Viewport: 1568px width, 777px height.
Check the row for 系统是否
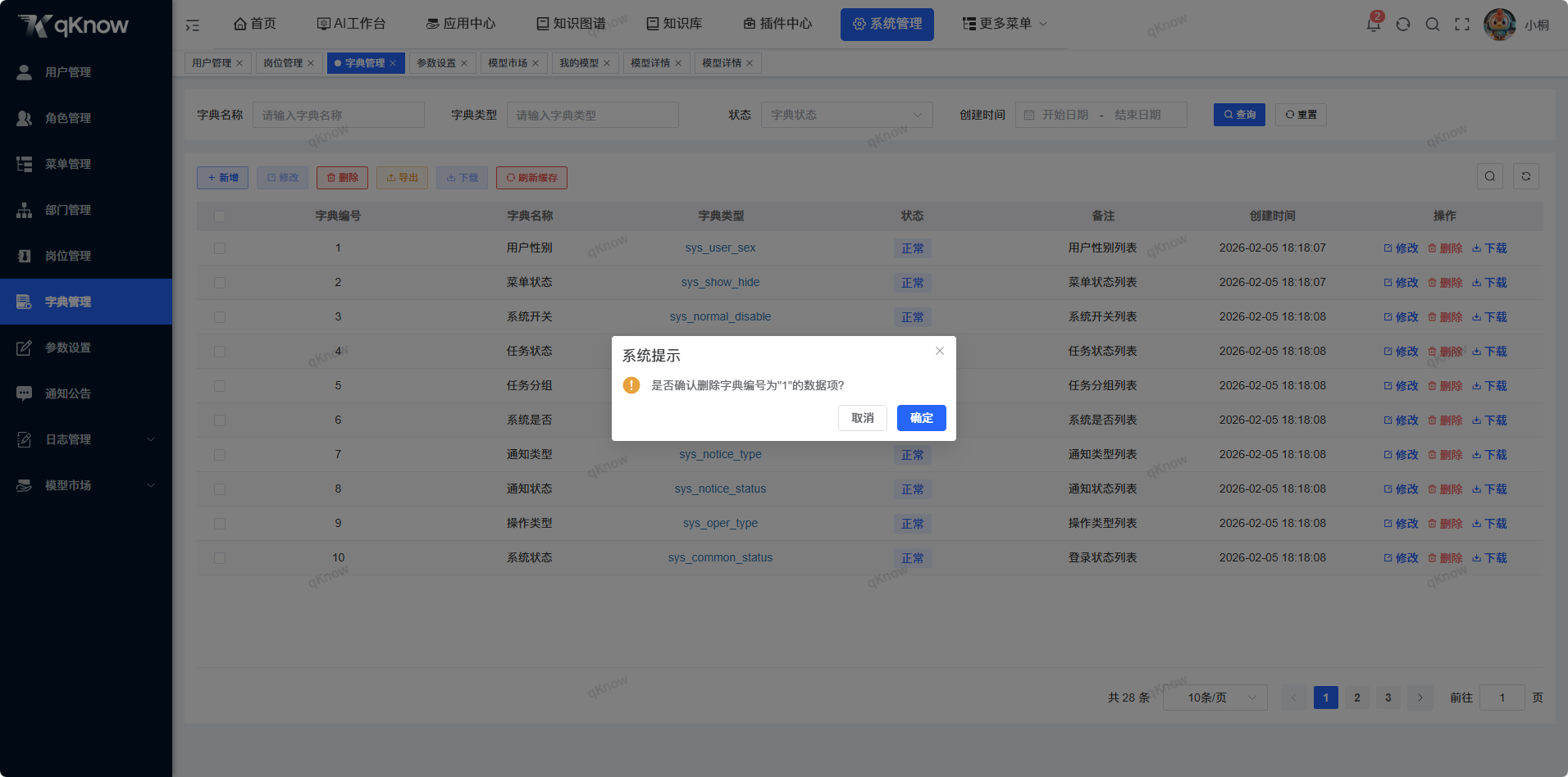point(220,420)
